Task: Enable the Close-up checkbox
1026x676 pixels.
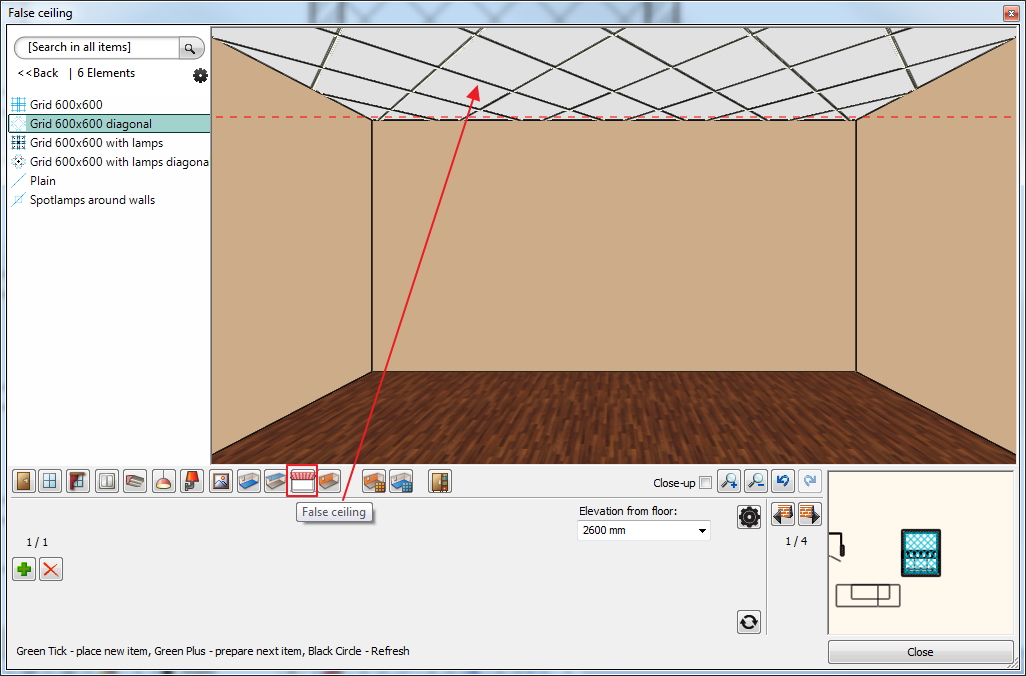Action: click(x=705, y=483)
